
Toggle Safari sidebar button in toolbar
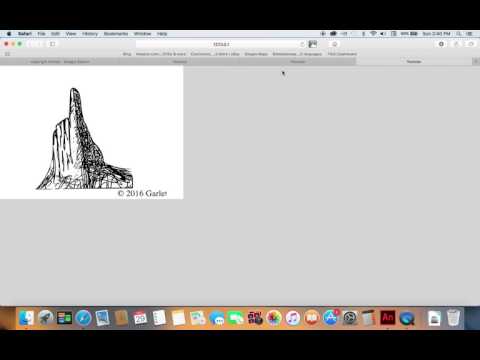[52, 44]
